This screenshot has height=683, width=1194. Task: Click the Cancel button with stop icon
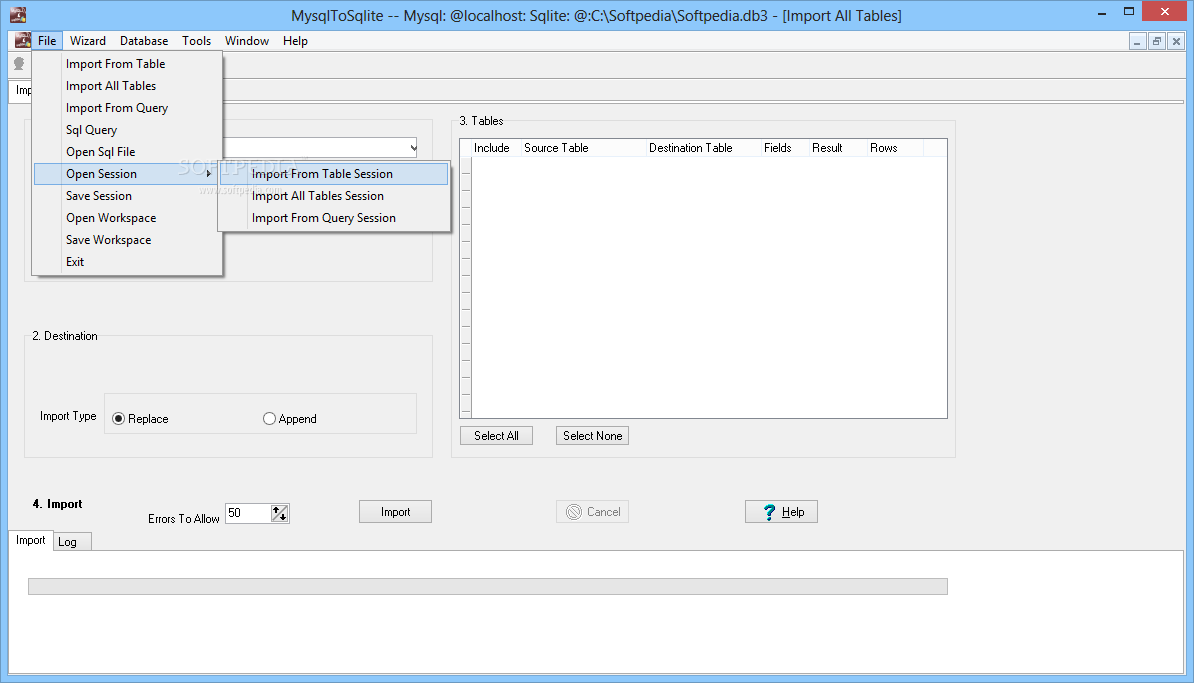point(592,512)
